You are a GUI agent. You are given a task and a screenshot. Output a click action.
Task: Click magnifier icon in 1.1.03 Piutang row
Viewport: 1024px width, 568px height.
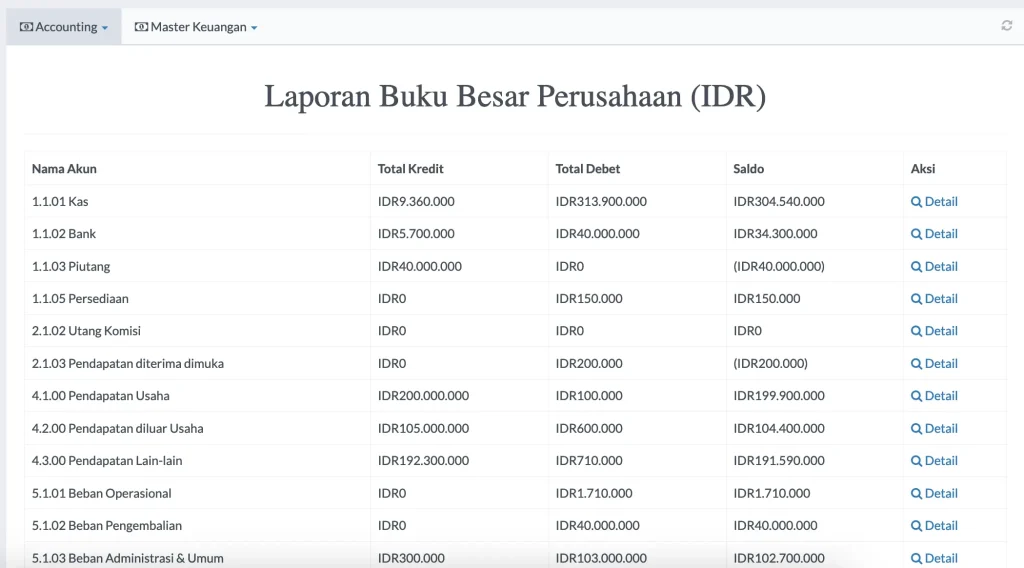click(916, 267)
